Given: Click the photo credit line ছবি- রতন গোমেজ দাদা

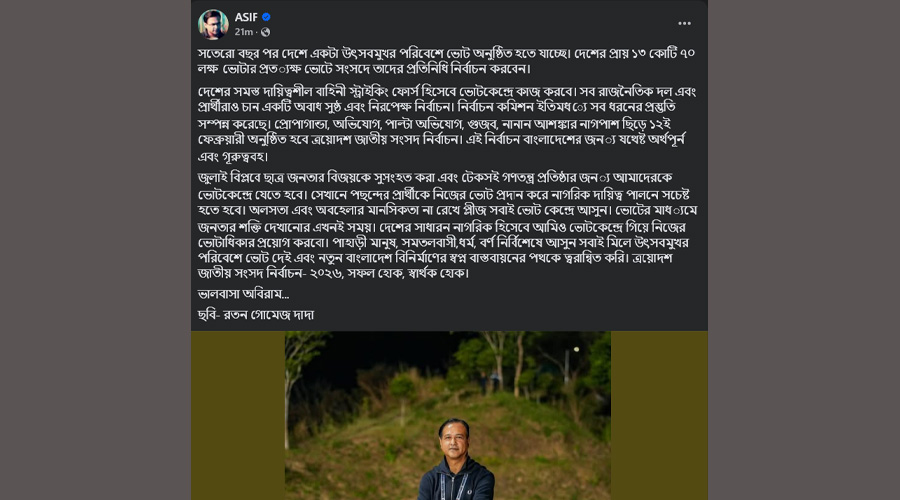Looking at the screenshot, I should coord(256,315).
